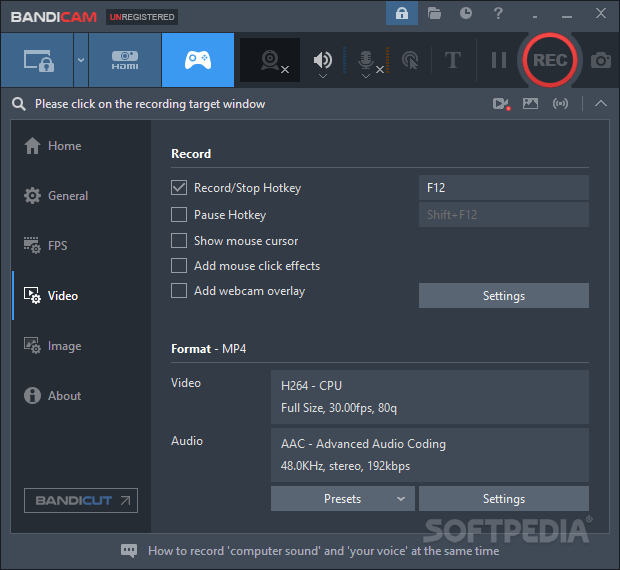This screenshot has width=620, height=570.
Task: Open the captured images list icon
Action: (x=530, y=104)
